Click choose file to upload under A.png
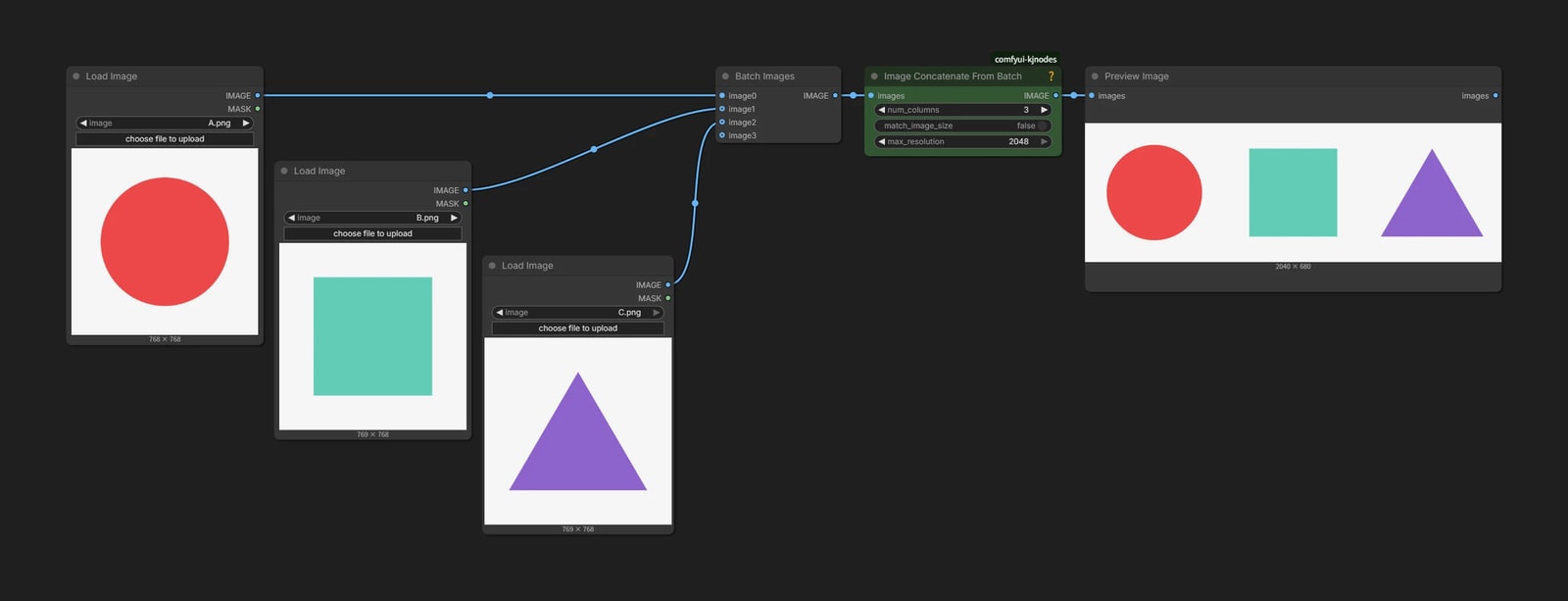Viewport: 1568px width, 601px height. [165, 139]
